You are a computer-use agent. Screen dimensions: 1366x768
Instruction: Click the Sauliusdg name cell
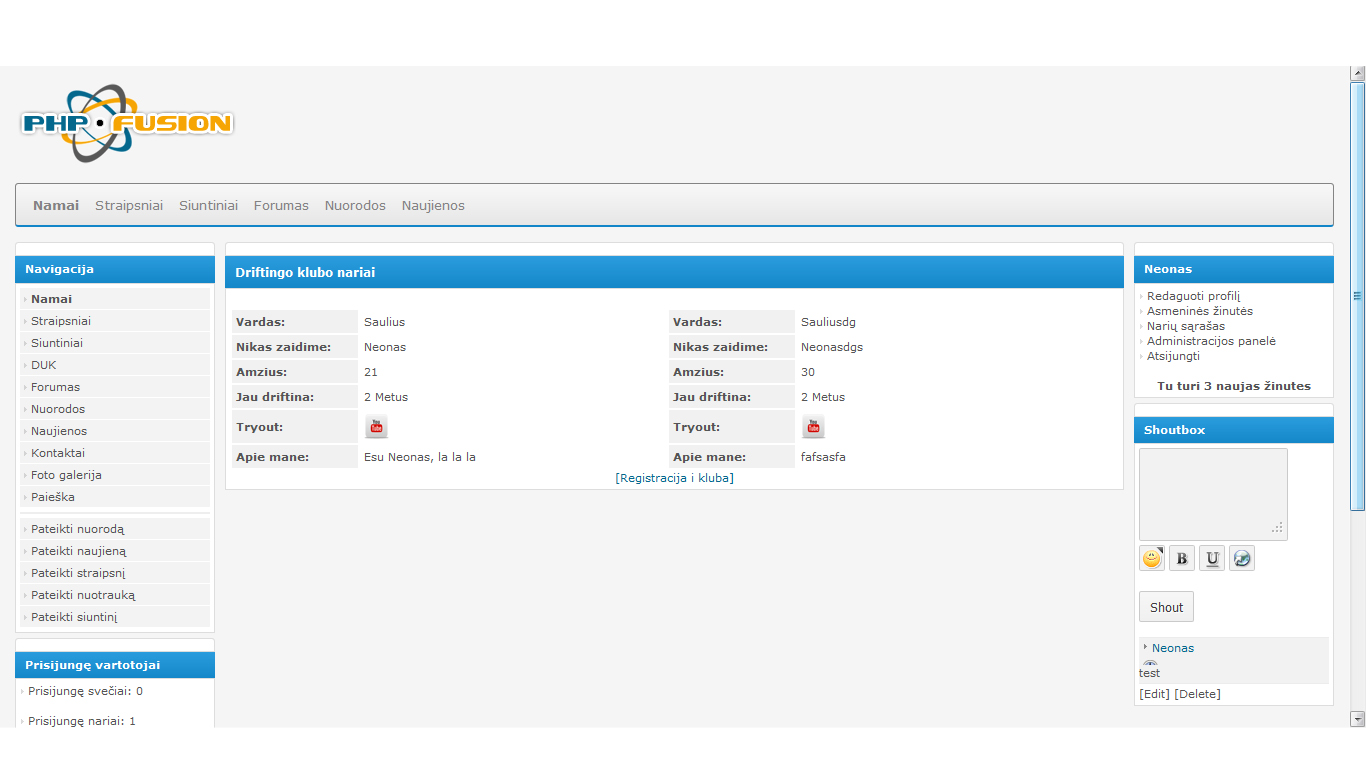coord(828,322)
